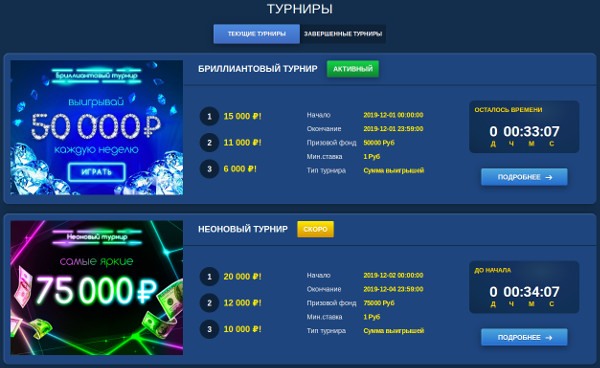The width and height of the screenshot is (600, 368).
Task: Click place 3 badge beside 10 000 ₽
Action: [209, 329]
